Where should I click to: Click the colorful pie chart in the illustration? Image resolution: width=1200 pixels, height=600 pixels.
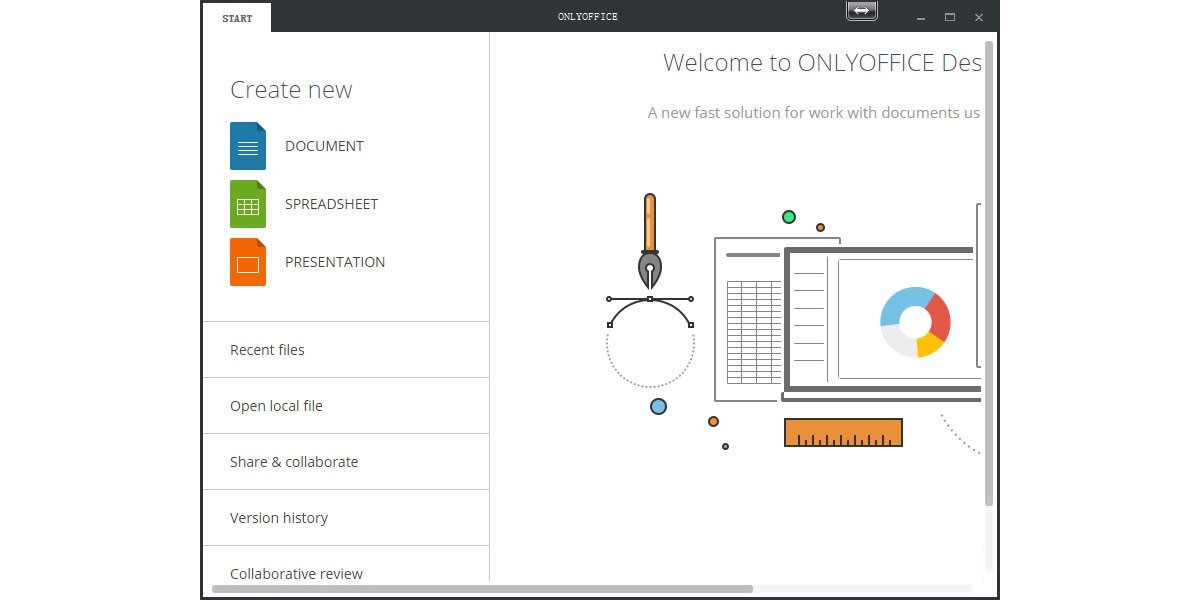click(914, 320)
